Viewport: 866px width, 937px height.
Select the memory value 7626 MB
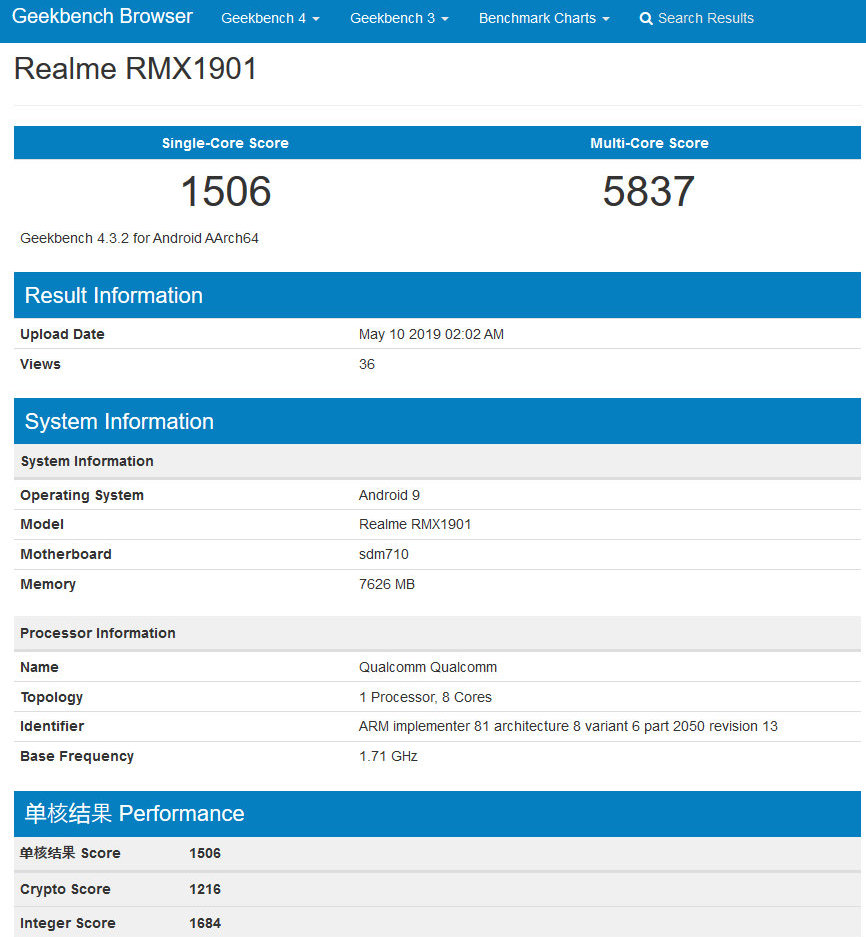click(387, 584)
